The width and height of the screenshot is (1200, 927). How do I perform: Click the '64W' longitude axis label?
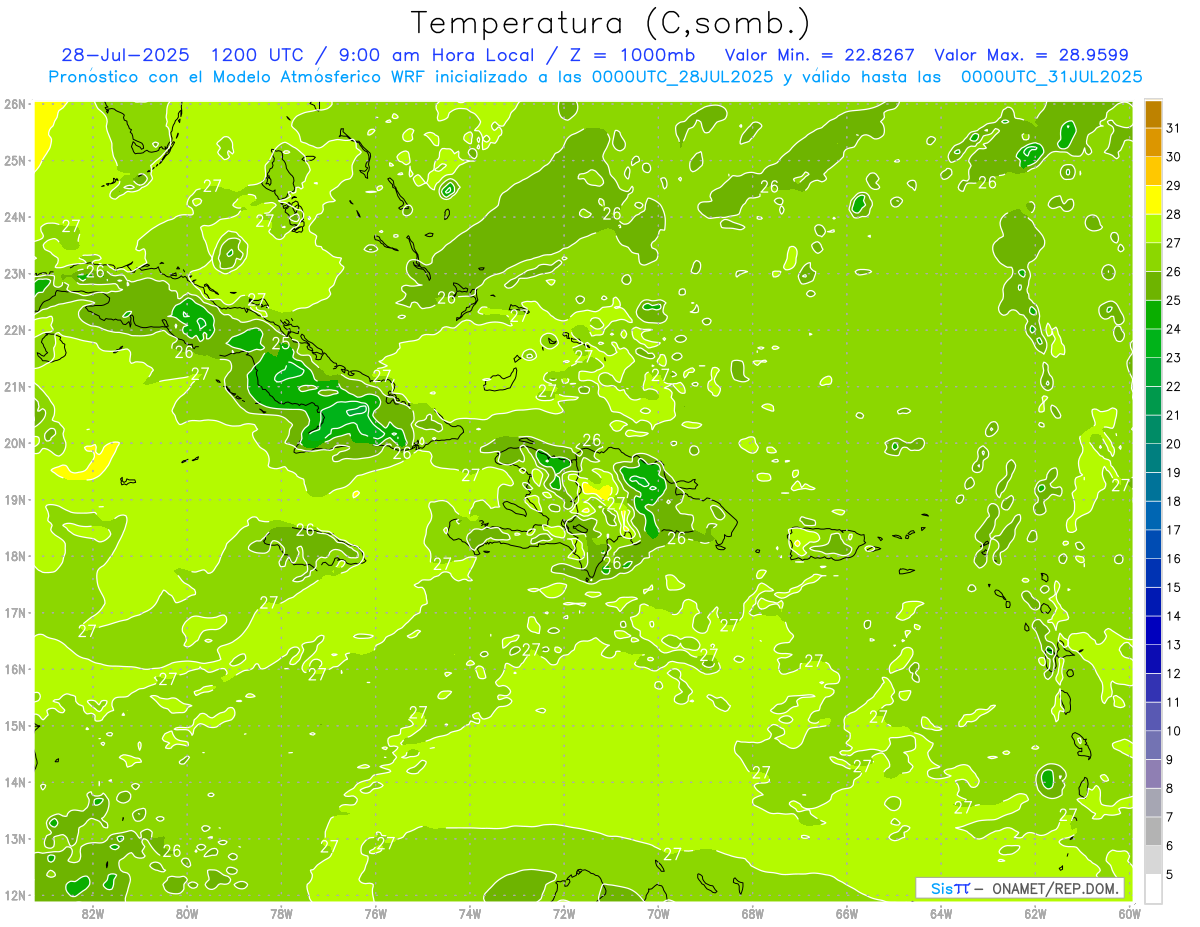[x=941, y=913]
